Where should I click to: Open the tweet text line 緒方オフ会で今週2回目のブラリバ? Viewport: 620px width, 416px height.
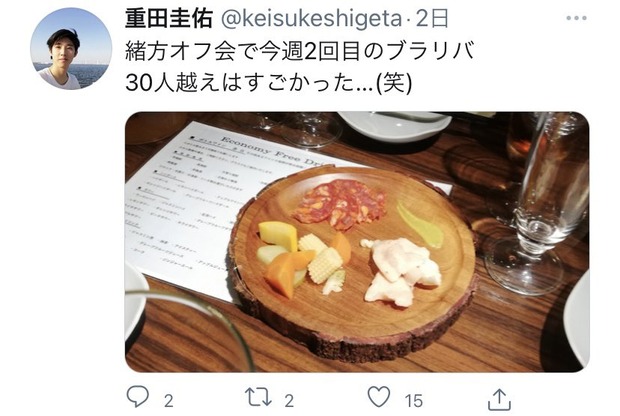(299, 51)
